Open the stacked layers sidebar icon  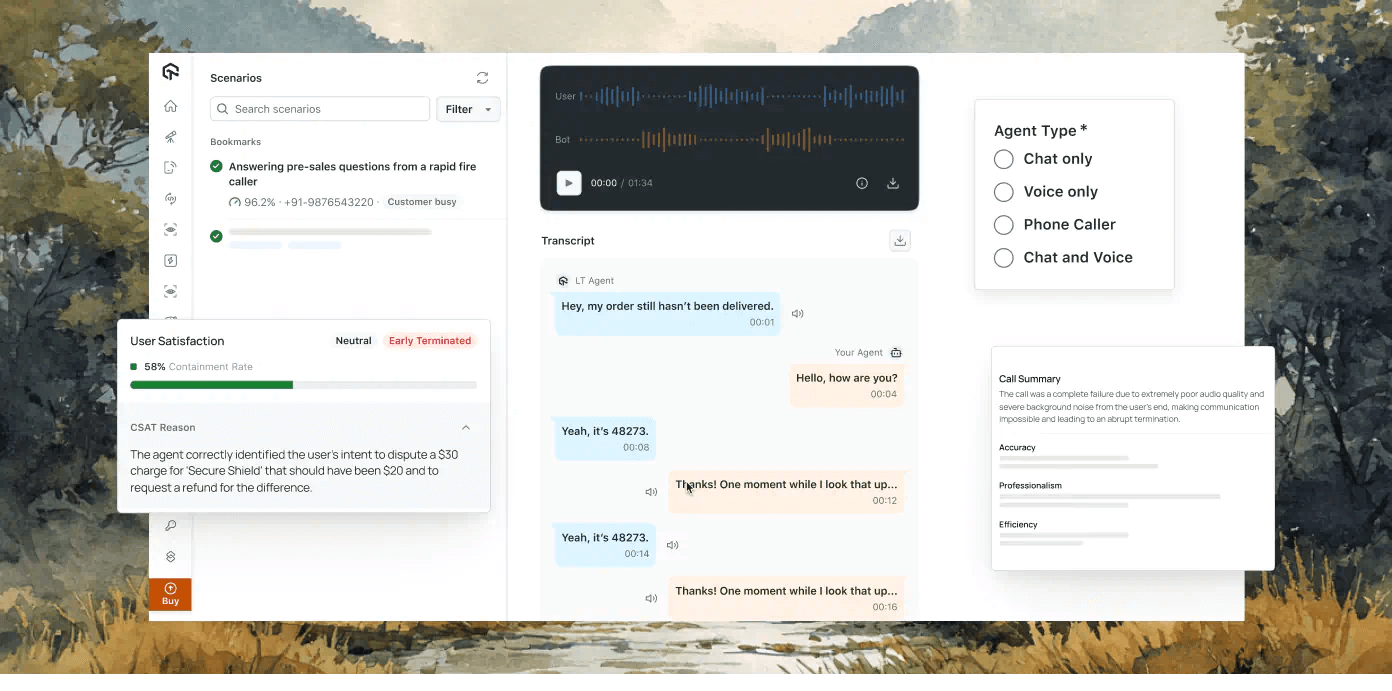pos(170,556)
